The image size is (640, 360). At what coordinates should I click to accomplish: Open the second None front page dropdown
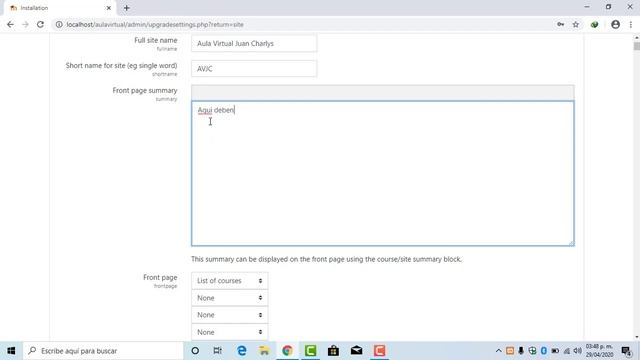pos(230,315)
